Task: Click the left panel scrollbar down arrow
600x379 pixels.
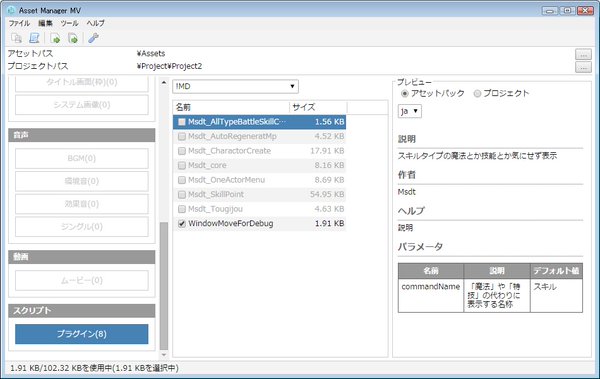Action: (164, 355)
